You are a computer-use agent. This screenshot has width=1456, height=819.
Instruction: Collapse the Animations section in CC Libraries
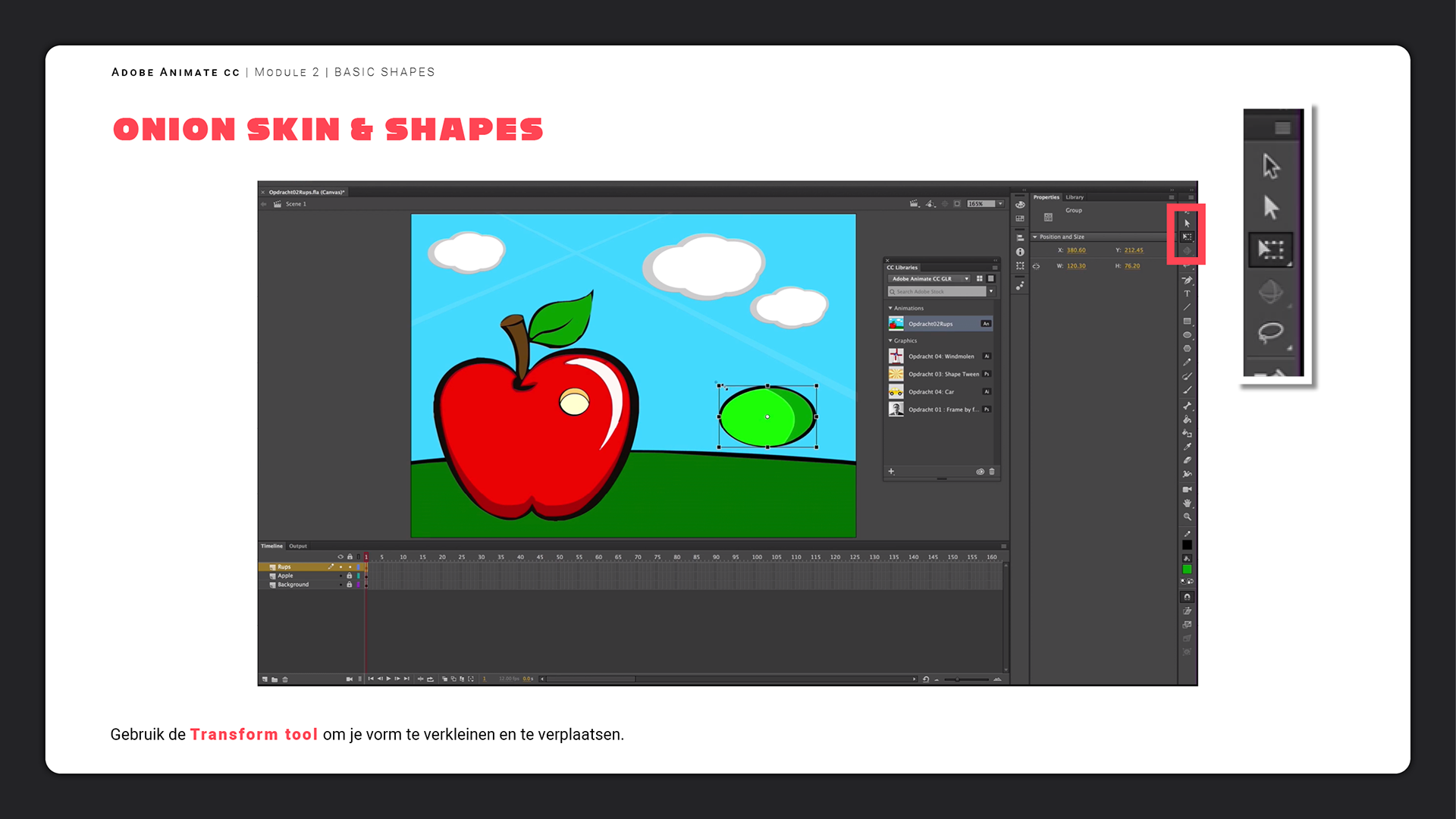890,308
